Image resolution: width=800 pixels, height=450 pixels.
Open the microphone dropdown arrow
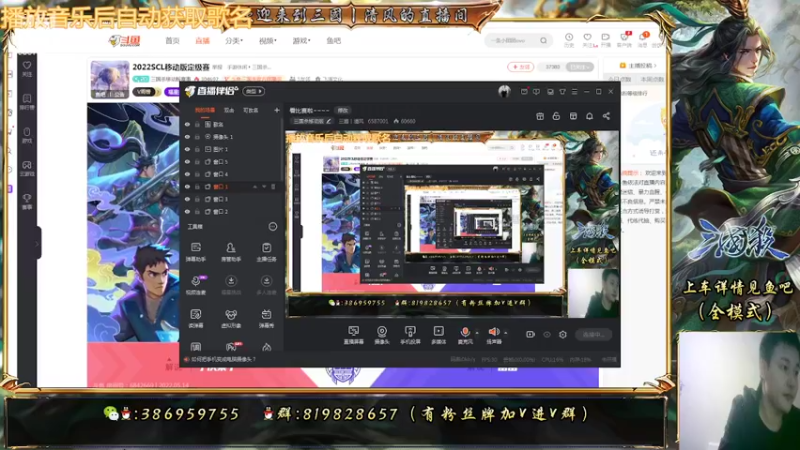point(477,333)
